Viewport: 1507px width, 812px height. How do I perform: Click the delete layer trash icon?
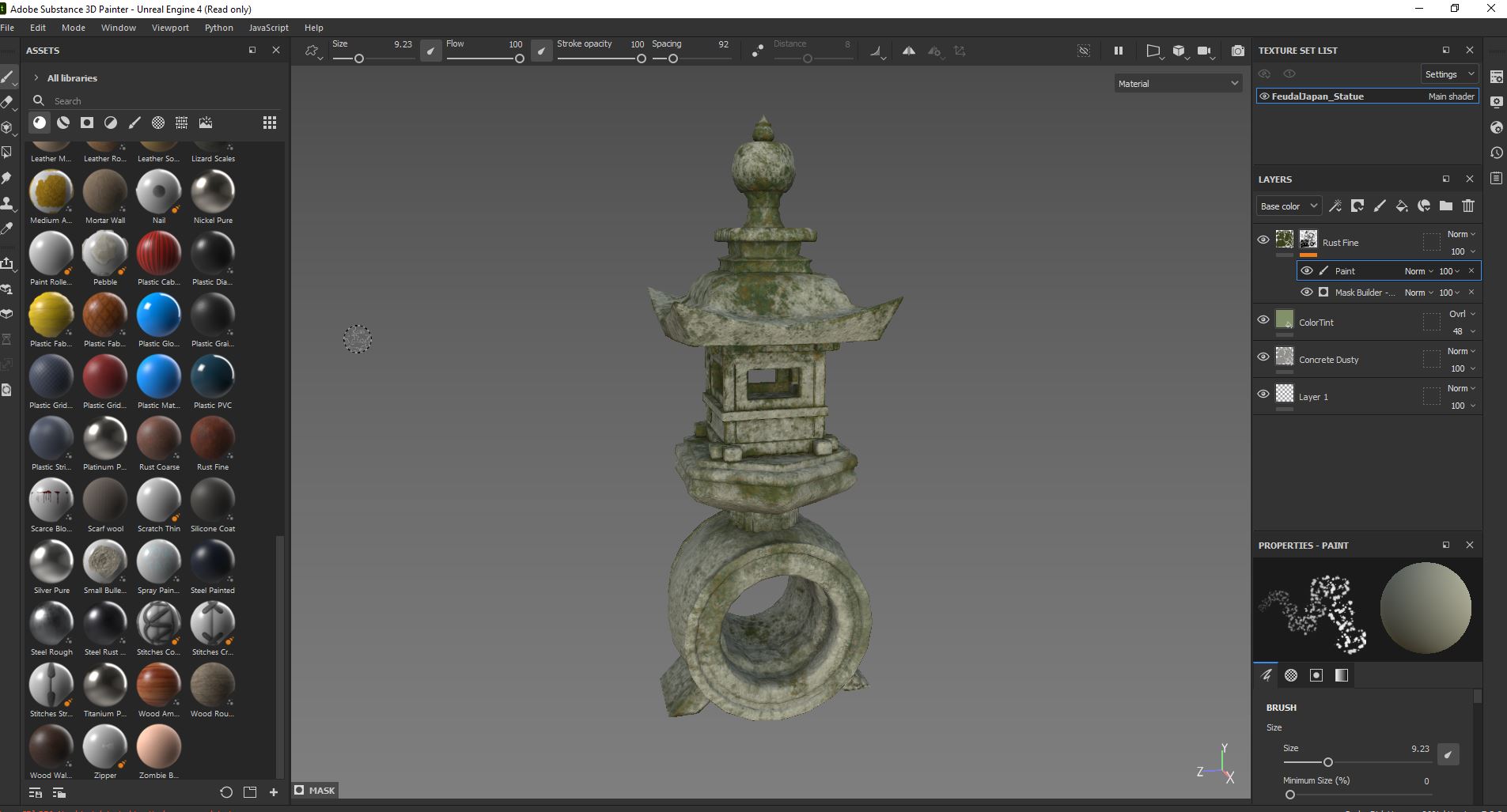[x=1468, y=206]
